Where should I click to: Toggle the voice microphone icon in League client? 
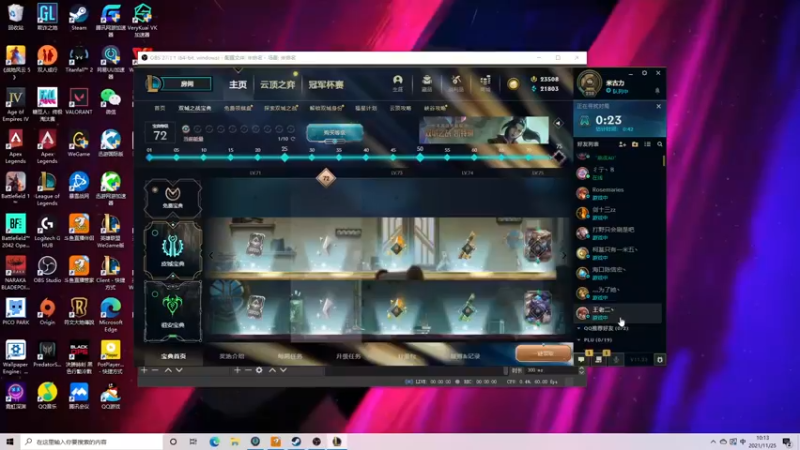click(616, 360)
